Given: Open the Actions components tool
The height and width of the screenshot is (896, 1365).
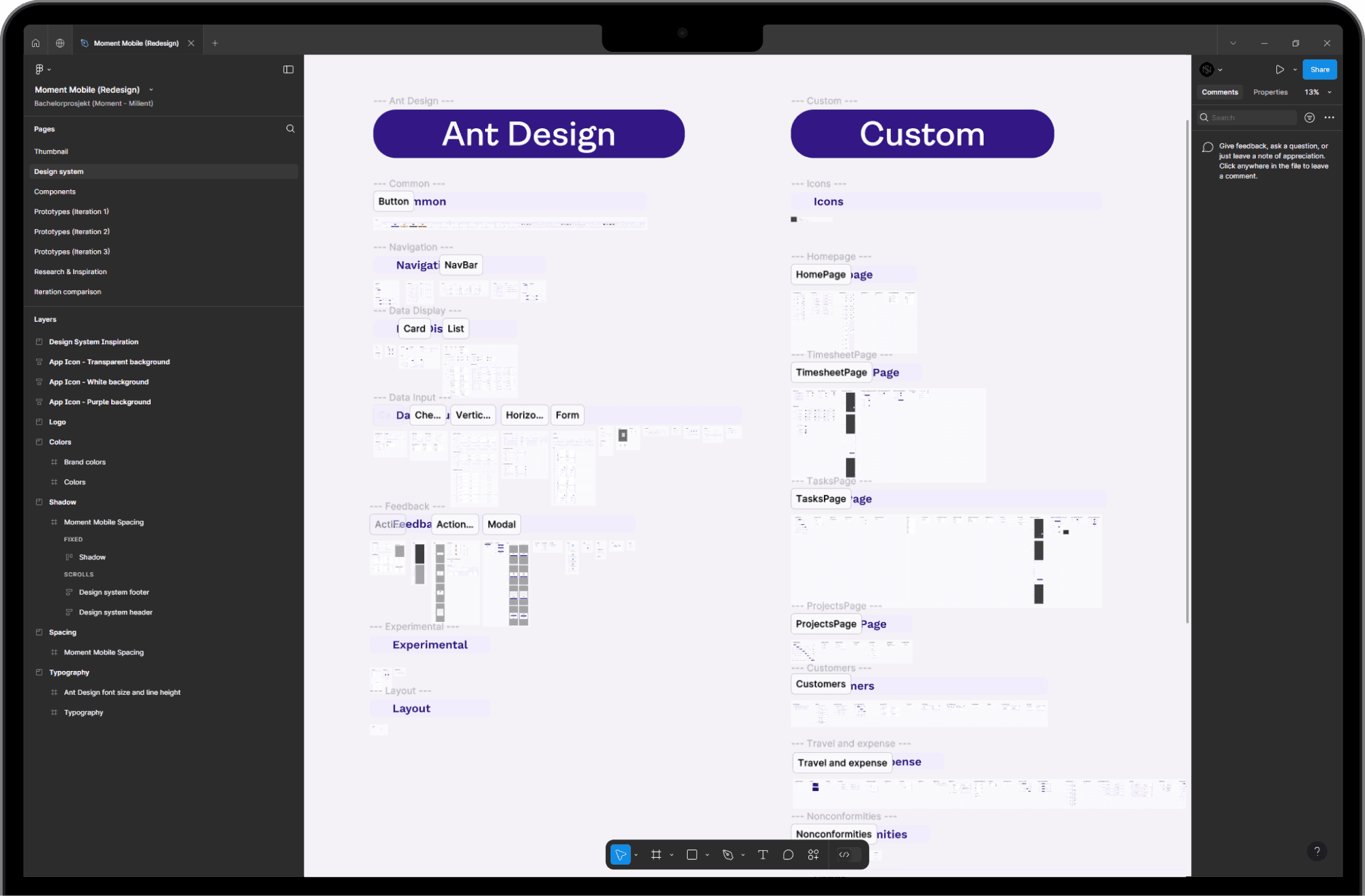Looking at the screenshot, I should (x=813, y=854).
